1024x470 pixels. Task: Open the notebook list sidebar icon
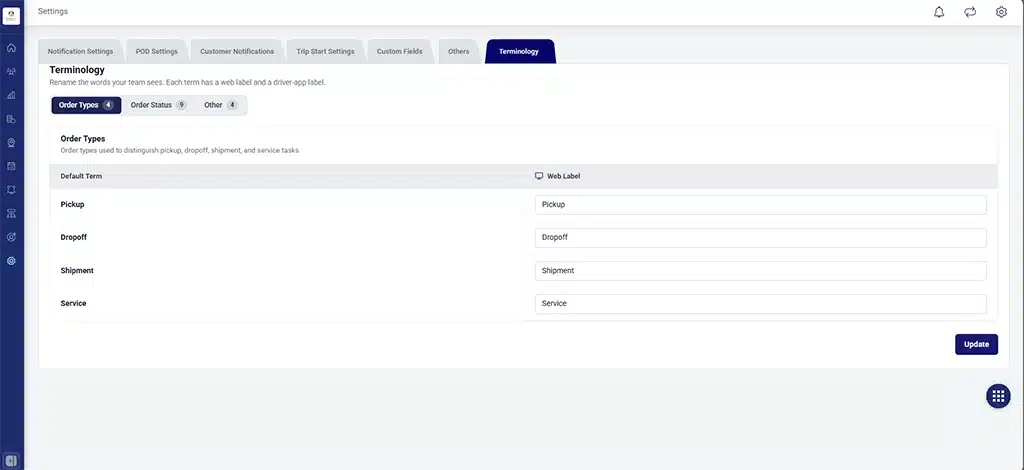pyautogui.click(x=11, y=166)
